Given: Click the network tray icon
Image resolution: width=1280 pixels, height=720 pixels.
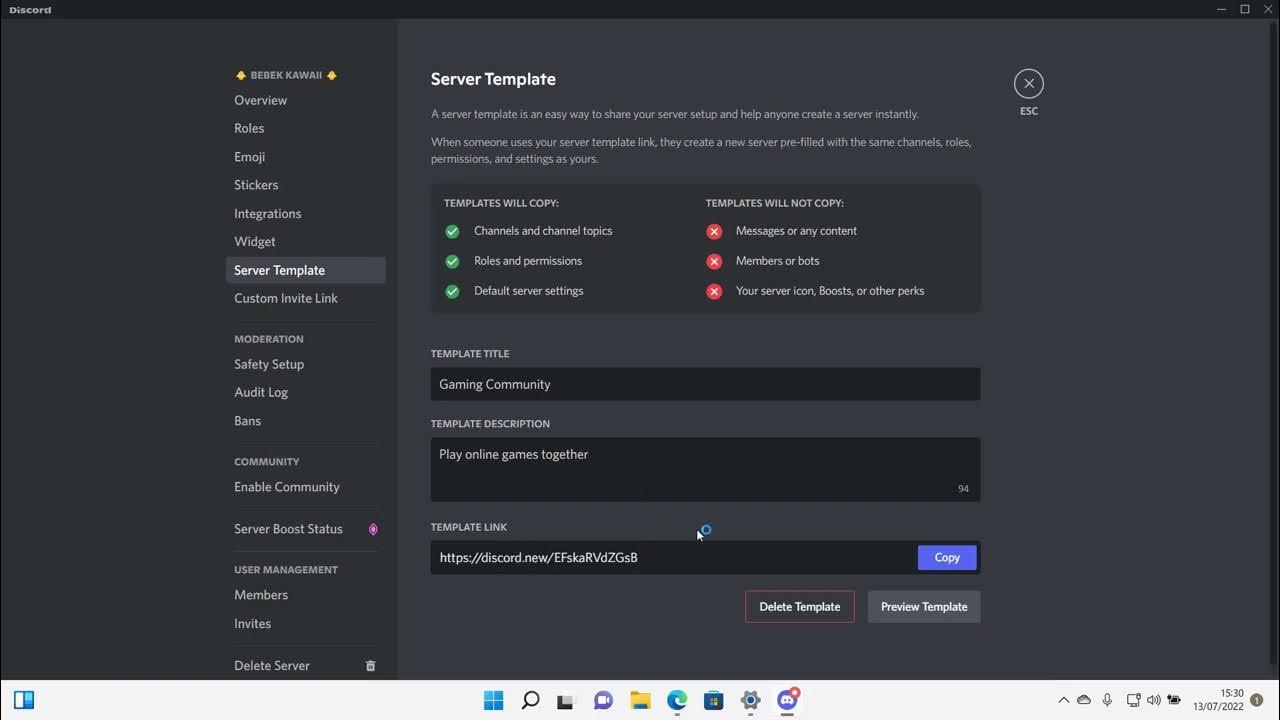Looking at the screenshot, I should 1133,700.
